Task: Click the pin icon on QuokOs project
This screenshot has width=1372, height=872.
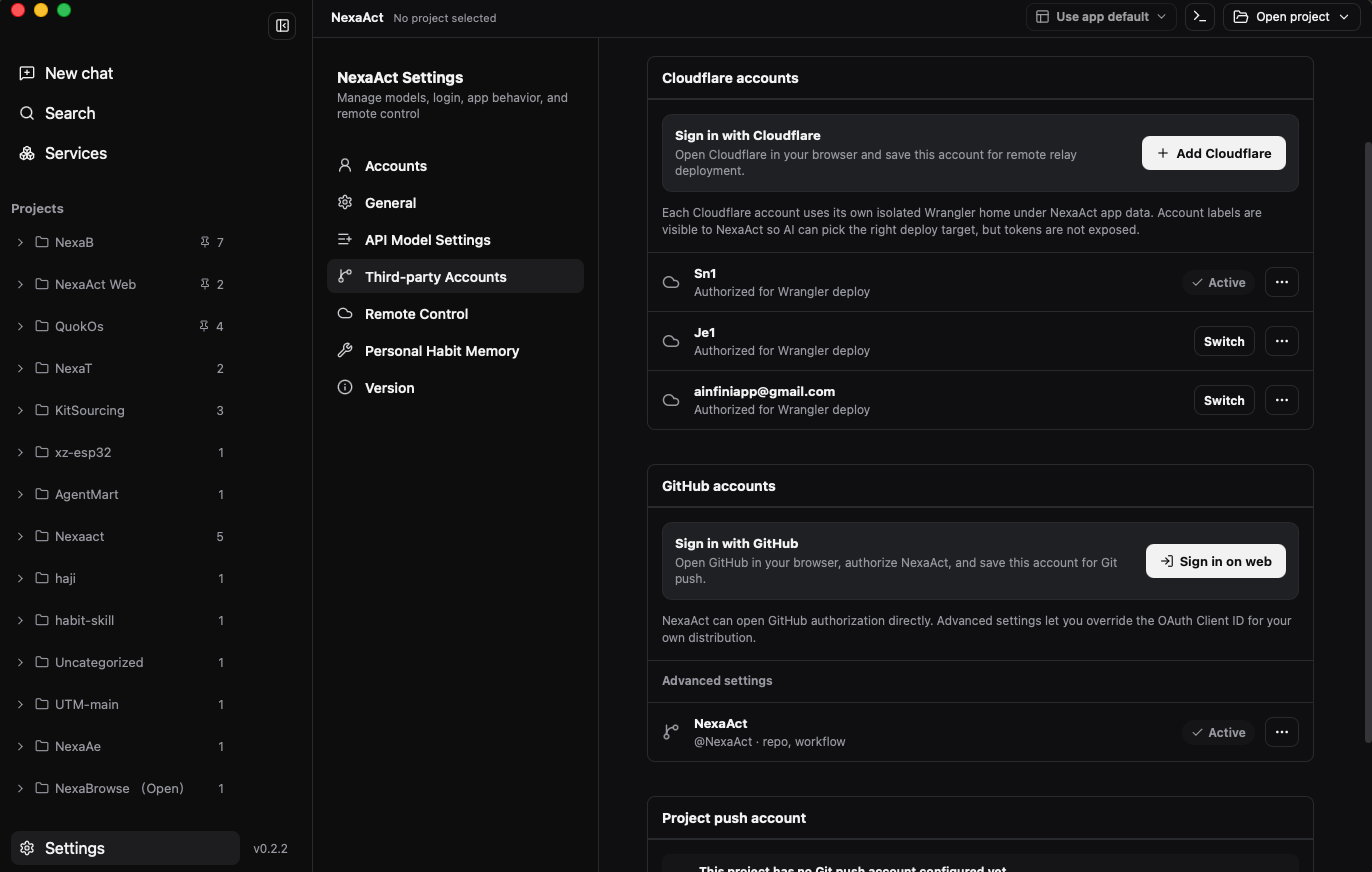Action: (205, 326)
